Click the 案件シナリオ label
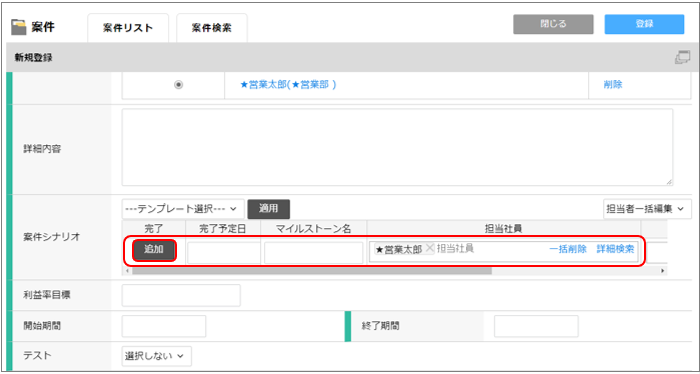700x374 pixels. [51, 237]
